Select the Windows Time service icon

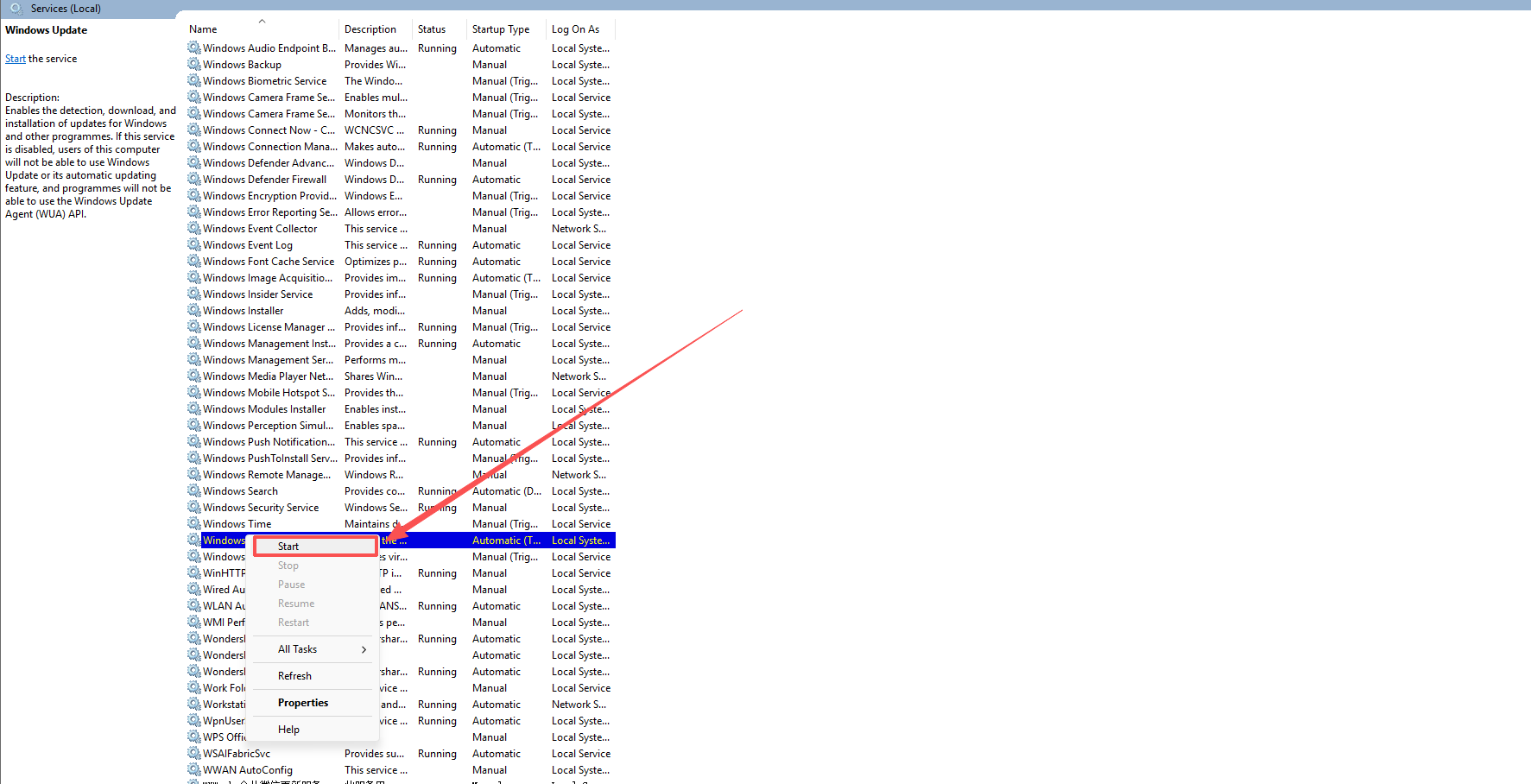[x=194, y=524]
